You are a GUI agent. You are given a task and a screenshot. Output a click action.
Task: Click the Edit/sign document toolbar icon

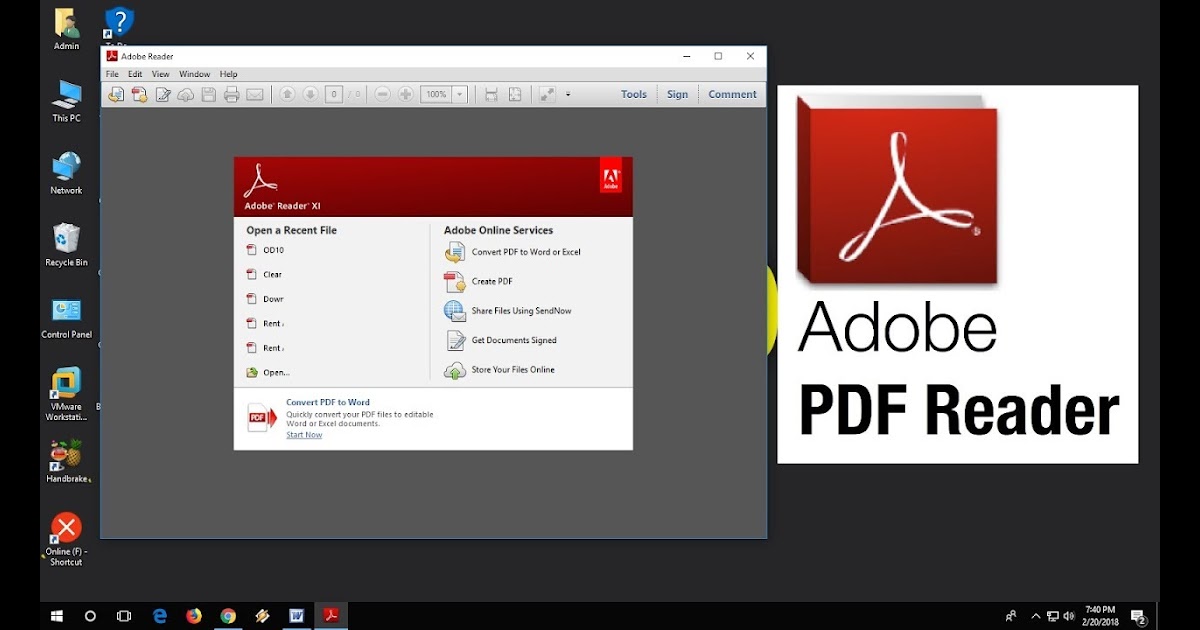pos(163,94)
